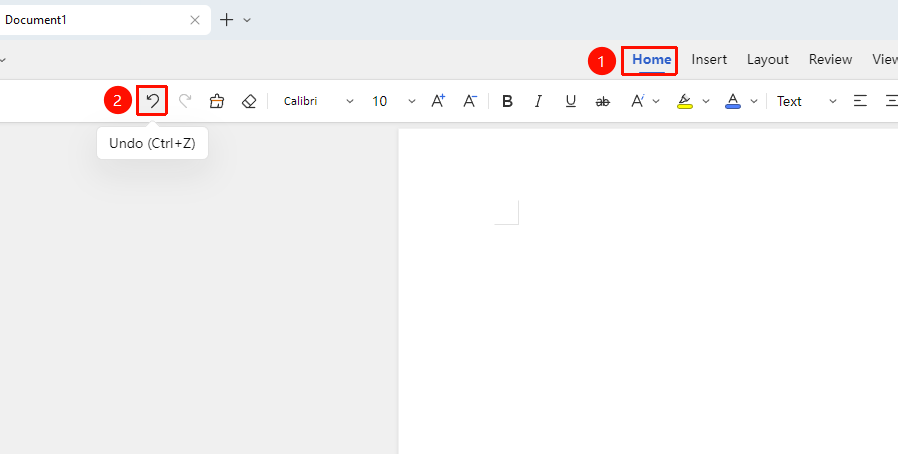Click the Clear Formatting eraser icon
898x454 pixels.
249,101
